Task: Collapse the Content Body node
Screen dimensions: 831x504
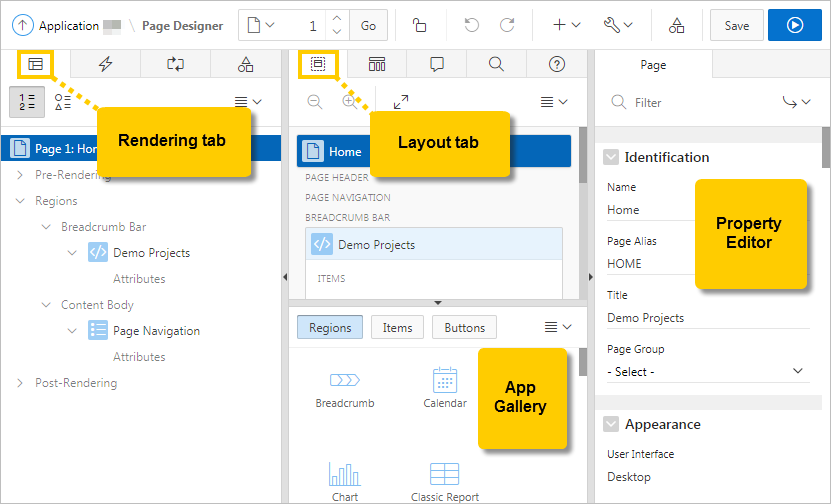Action: (46, 305)
